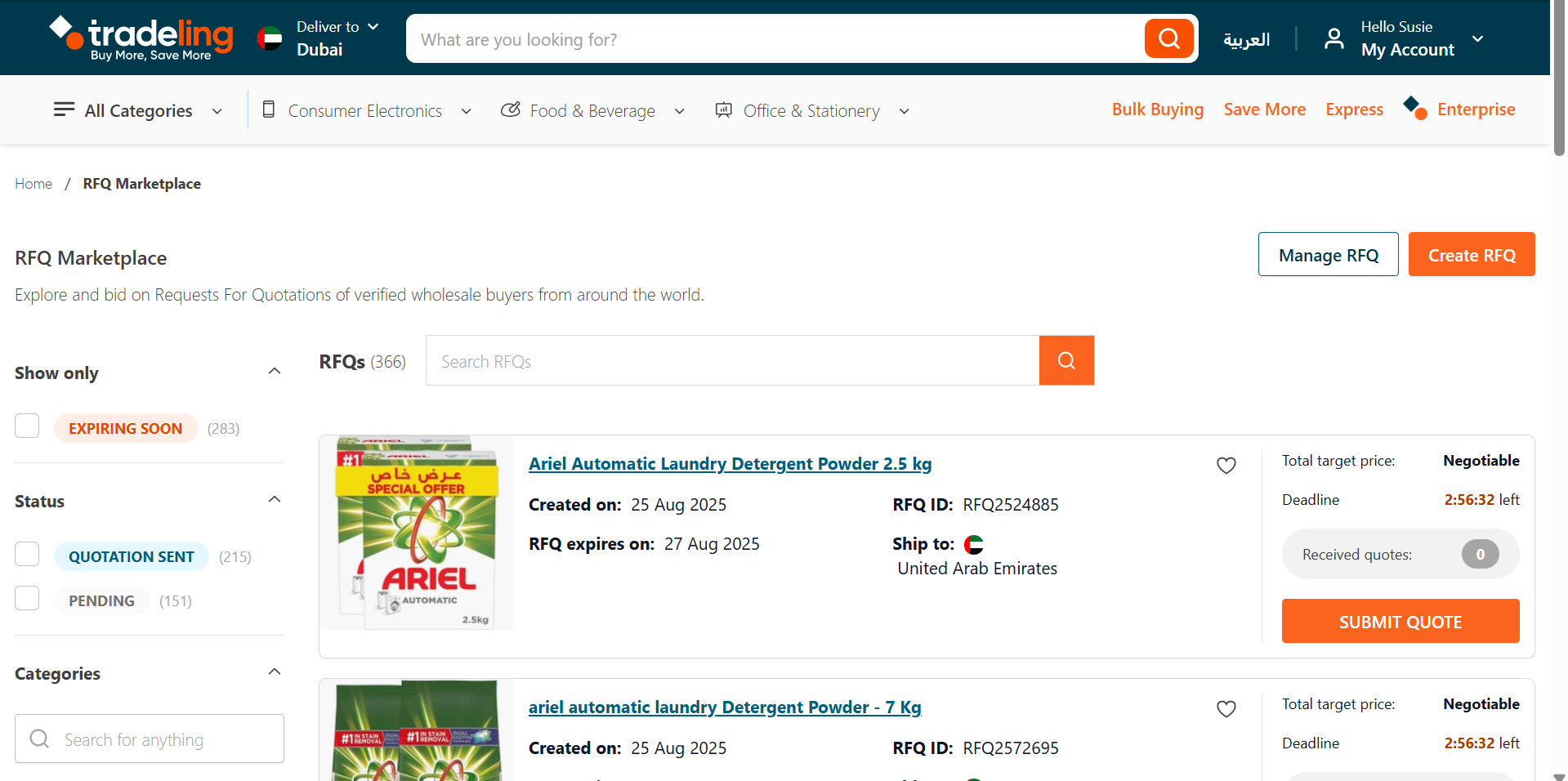This screenshot has width=1568, height=781.
Task: Click the All Categories hamburger icon
Action: pos(64,109)
